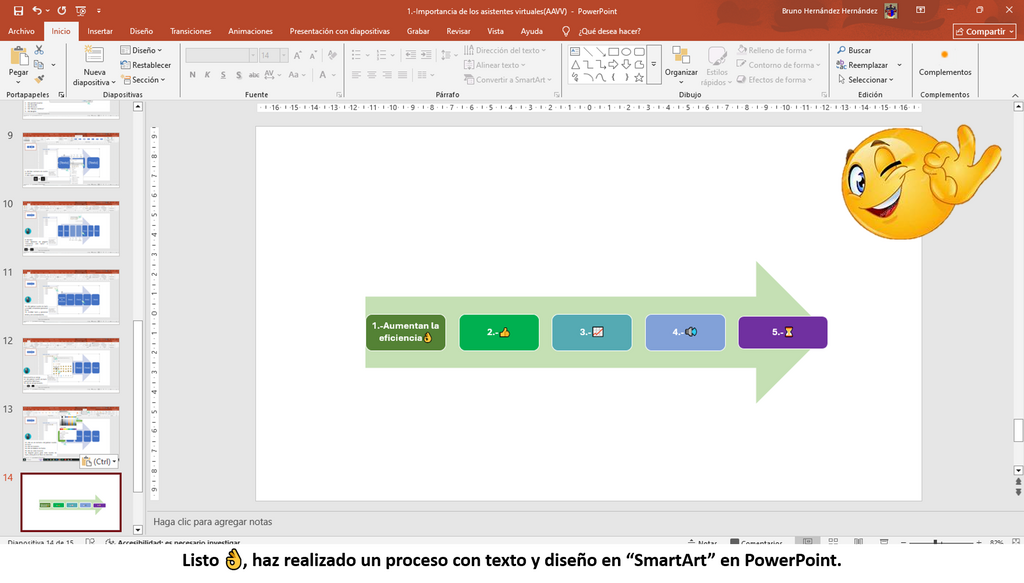This screenshot has height=583, width=1024.
Task: Switch to the Insertar tab
Action: (100, 31)
